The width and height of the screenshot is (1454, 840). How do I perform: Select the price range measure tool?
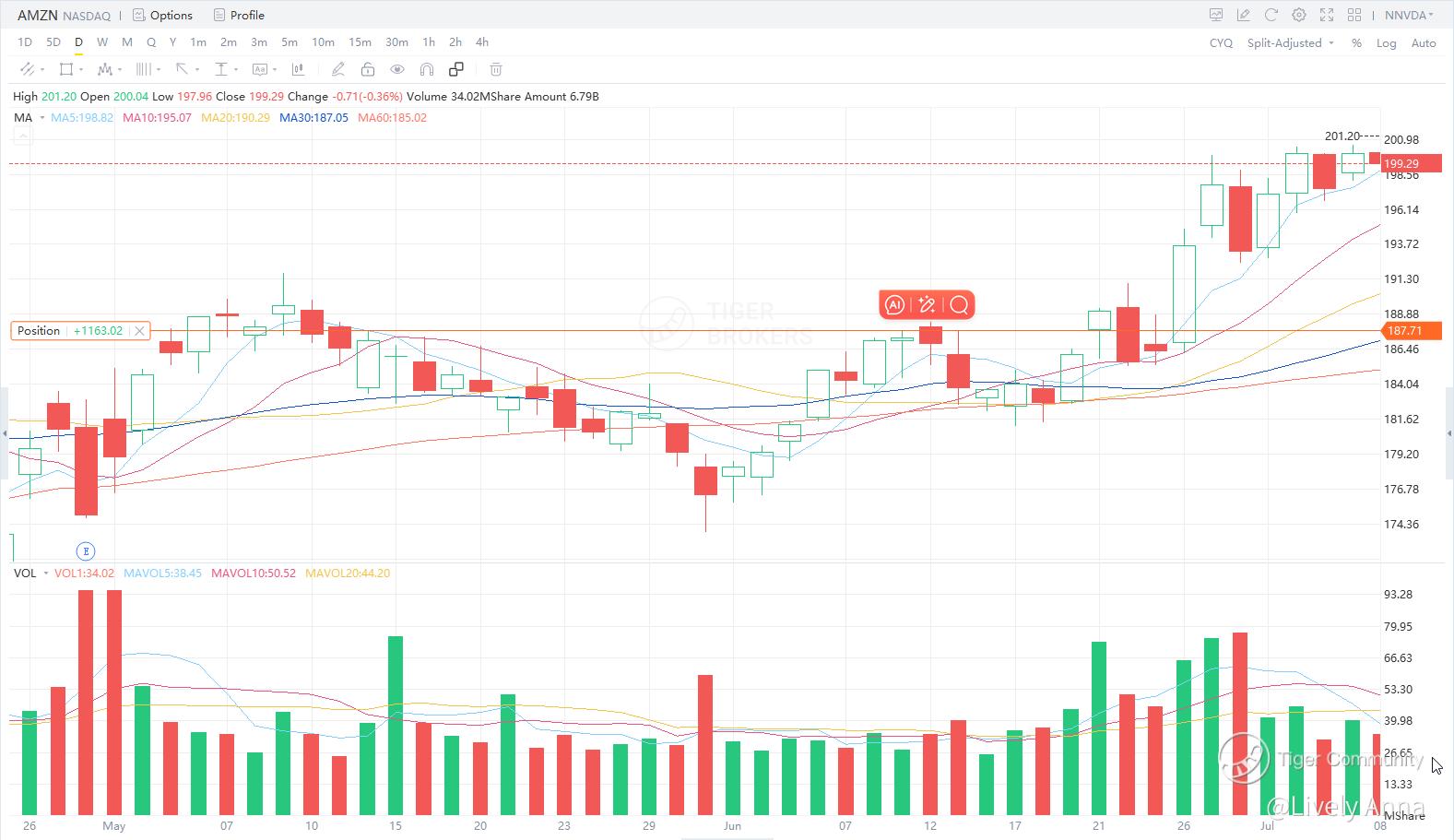221,69
